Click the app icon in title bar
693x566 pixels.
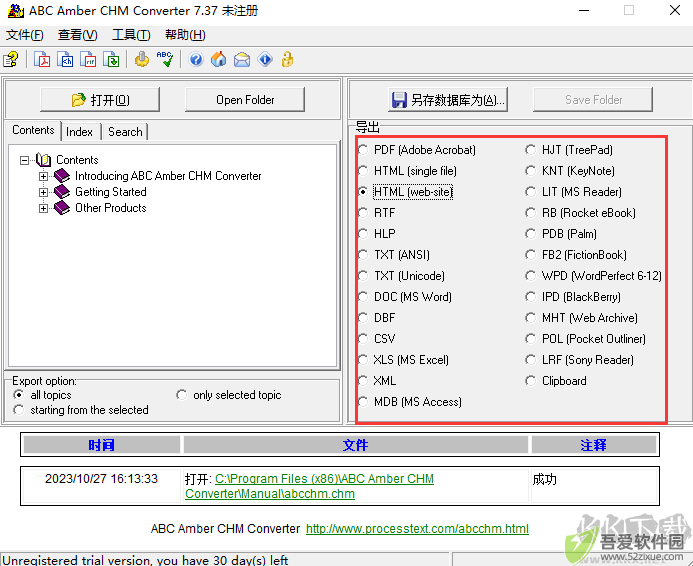pos(15,11)
